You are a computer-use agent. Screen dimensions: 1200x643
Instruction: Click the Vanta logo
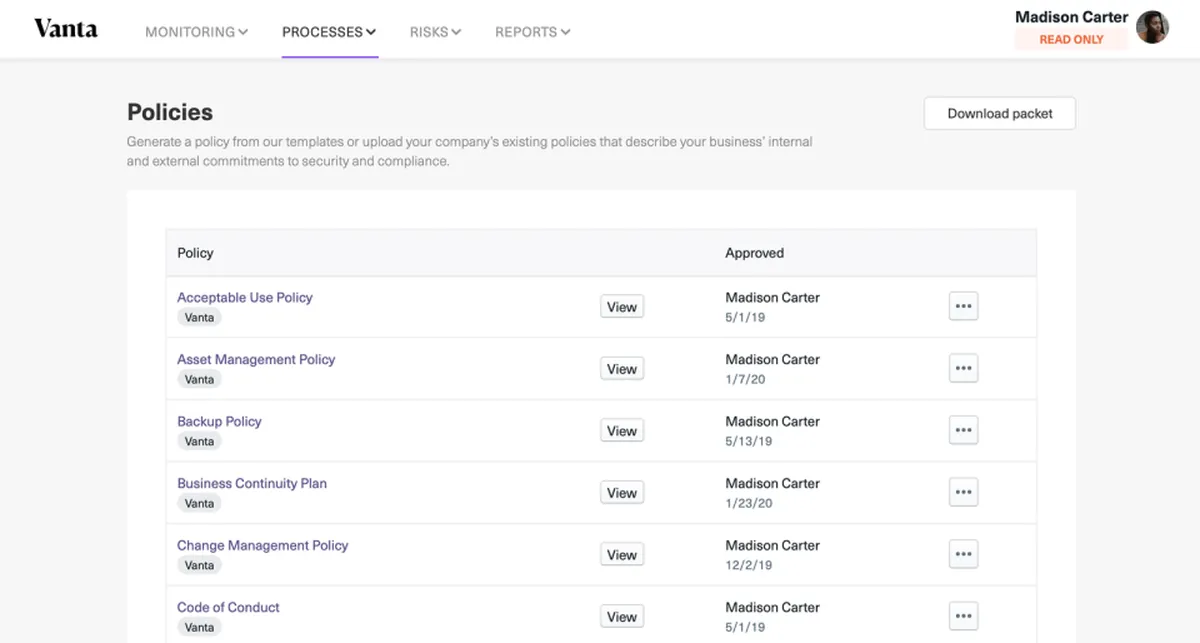(66, 28)
